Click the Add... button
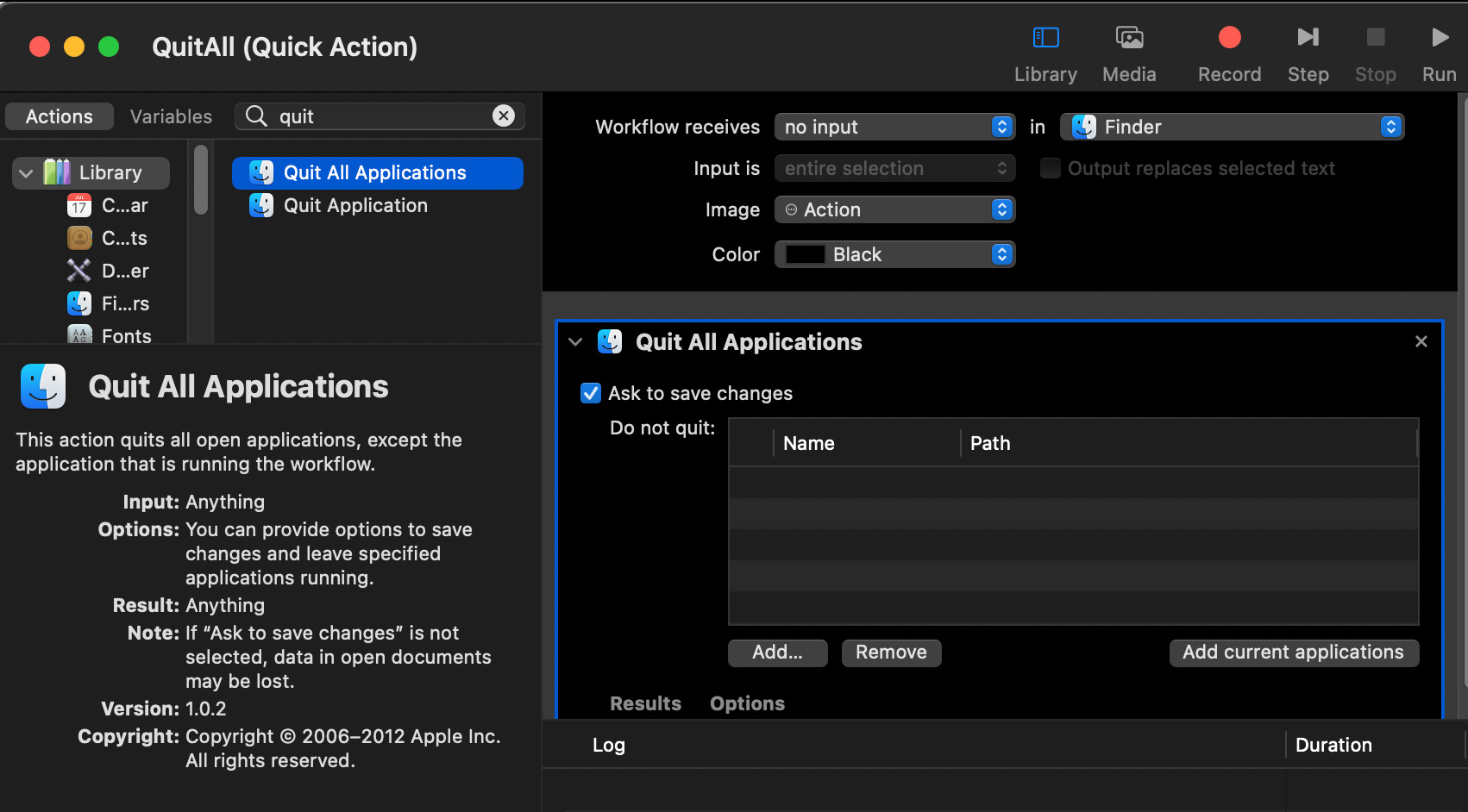Viewport: 1468px width, 812px height. pyautogui.click(x=777, y=653)
